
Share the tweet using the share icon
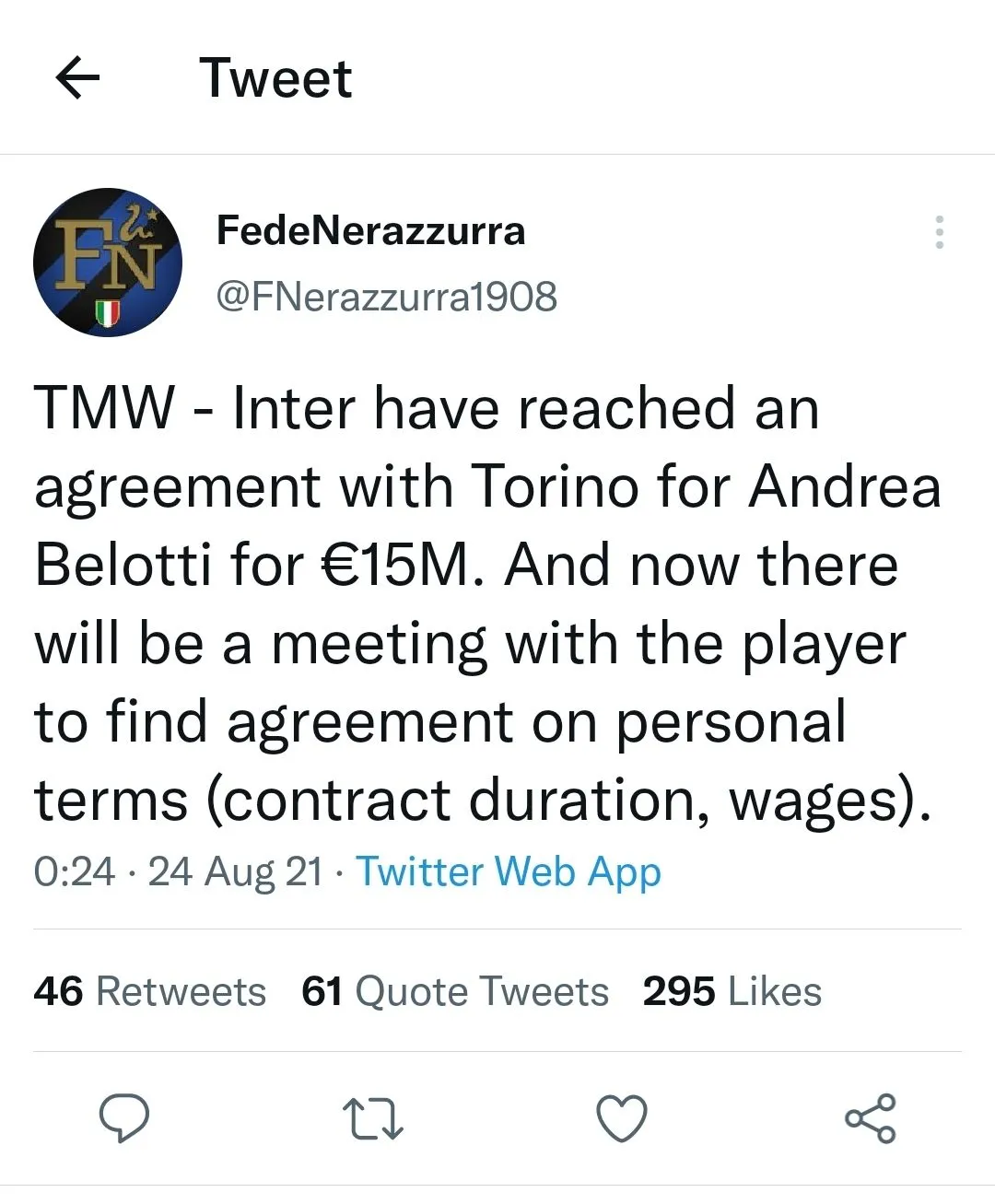point(870,1118)
